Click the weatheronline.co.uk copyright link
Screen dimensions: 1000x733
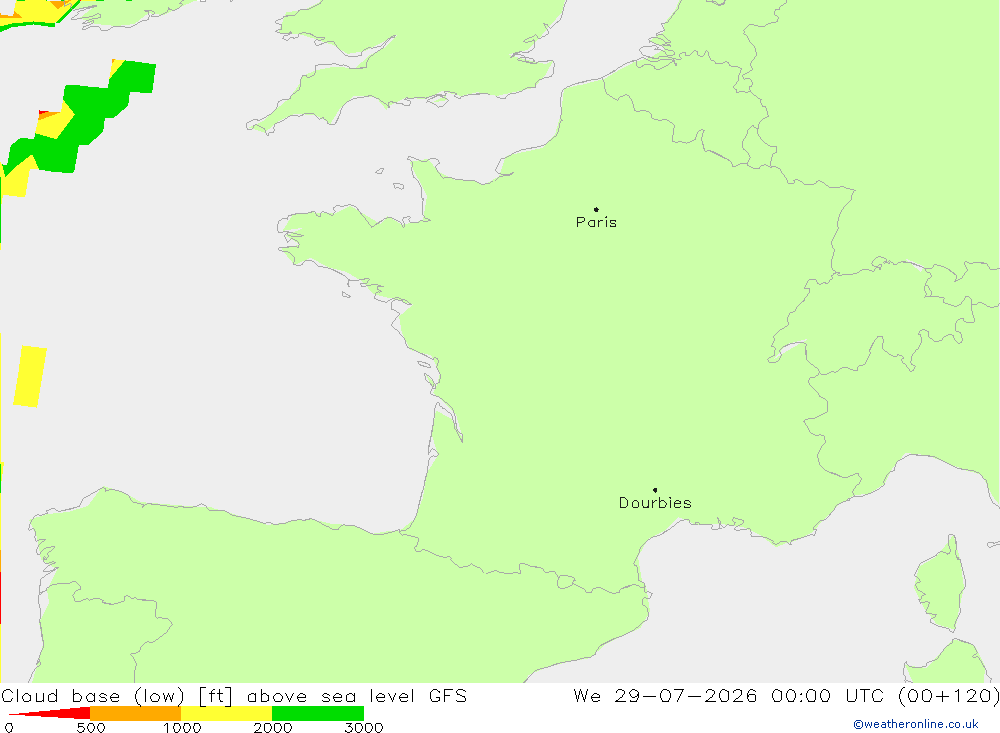click(916, 724)
